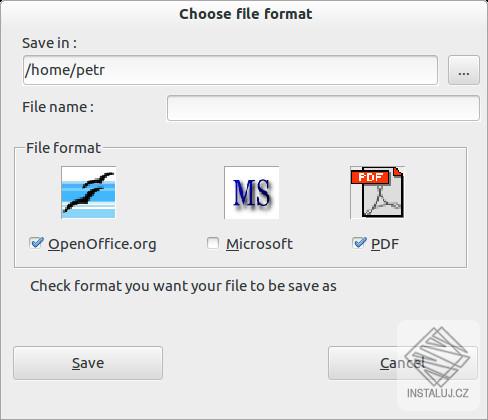The width and height of the screenshot is (488, 420).
Task: Click the Save button
Action: pyautogui.click(x=88, y=363)
